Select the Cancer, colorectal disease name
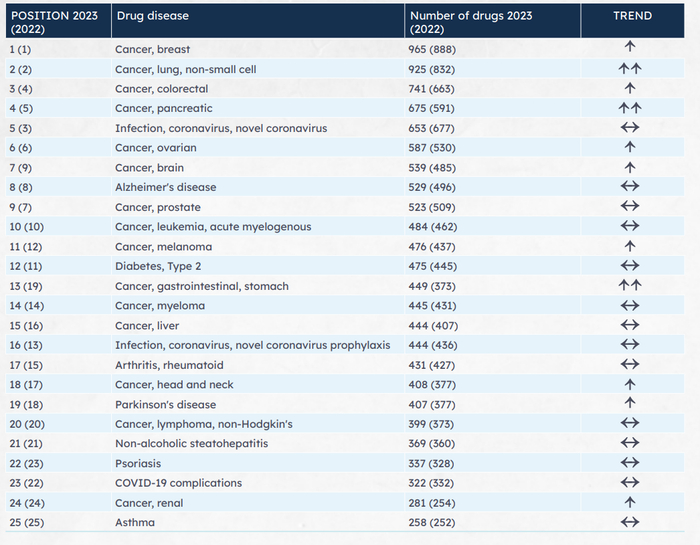Image resolution: width=700 pixels, height=545 pixels. (162, 89)
